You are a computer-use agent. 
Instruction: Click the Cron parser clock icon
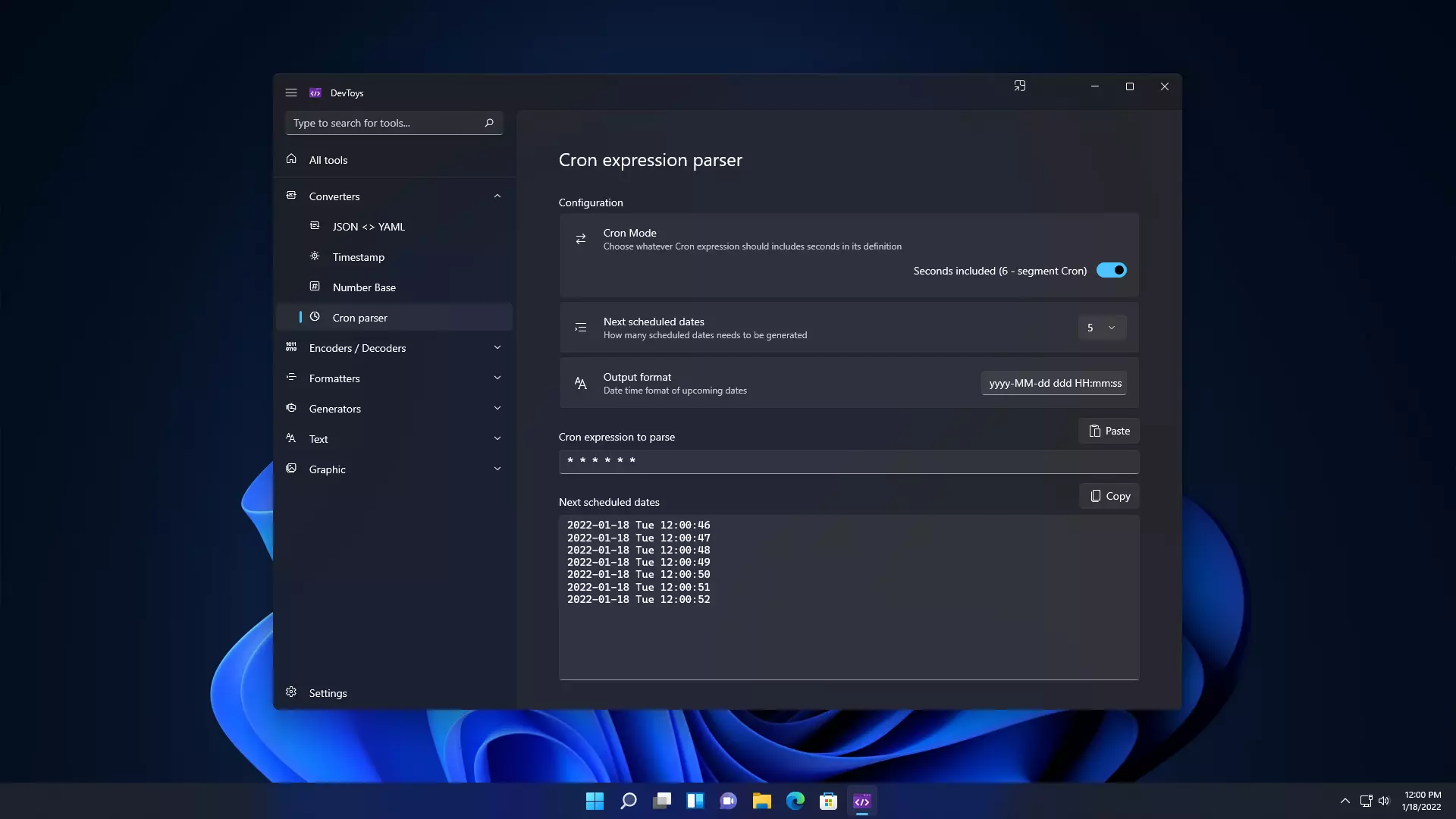[x=315, y=317]
